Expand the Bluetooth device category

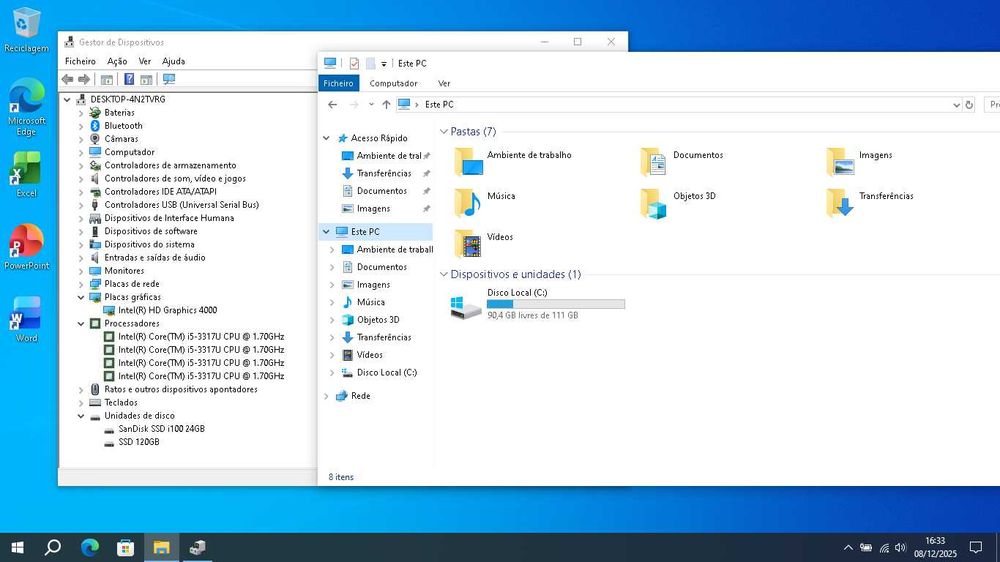coord(81,126)
